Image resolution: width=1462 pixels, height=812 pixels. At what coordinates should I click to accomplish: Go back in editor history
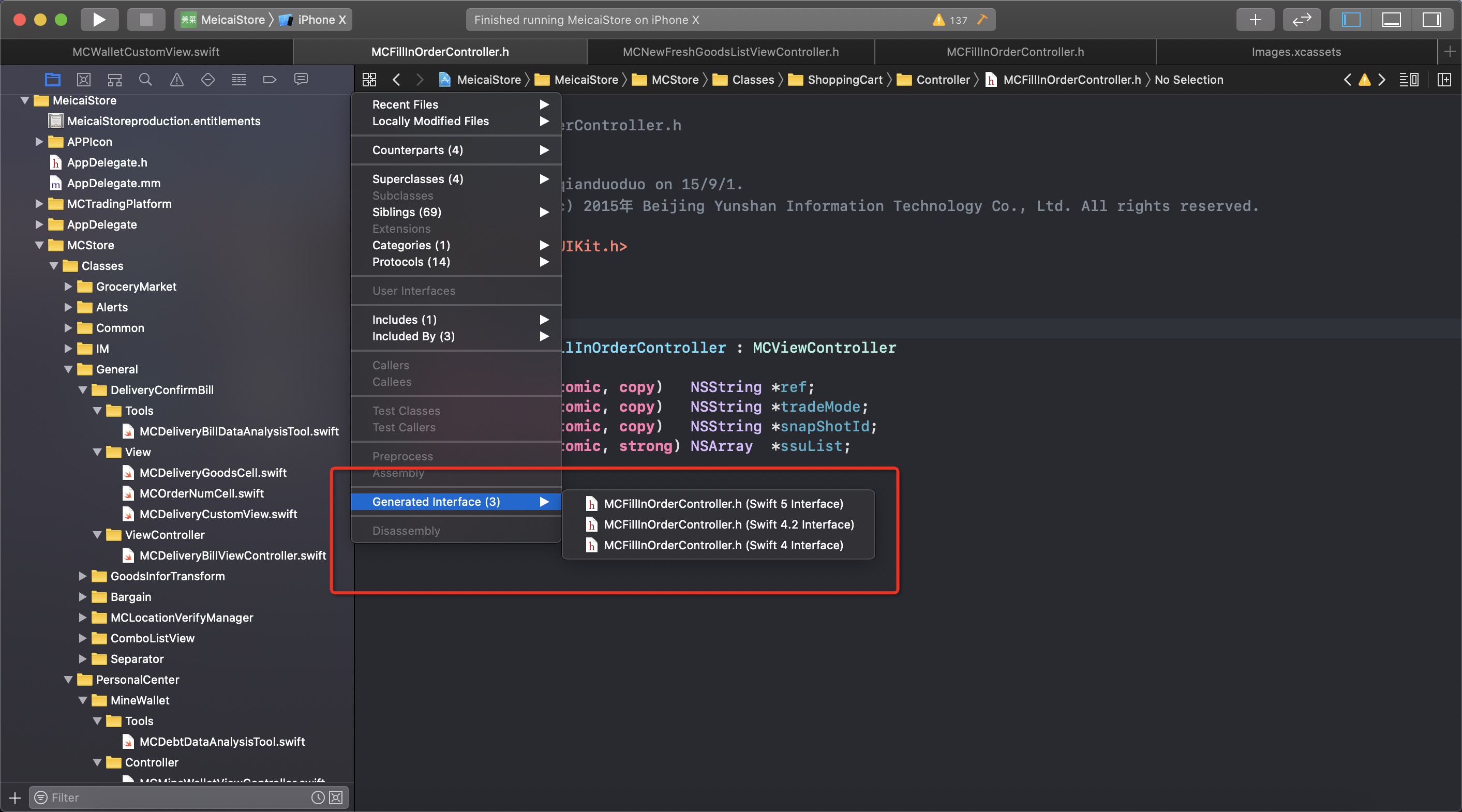[x=396, y=80]
